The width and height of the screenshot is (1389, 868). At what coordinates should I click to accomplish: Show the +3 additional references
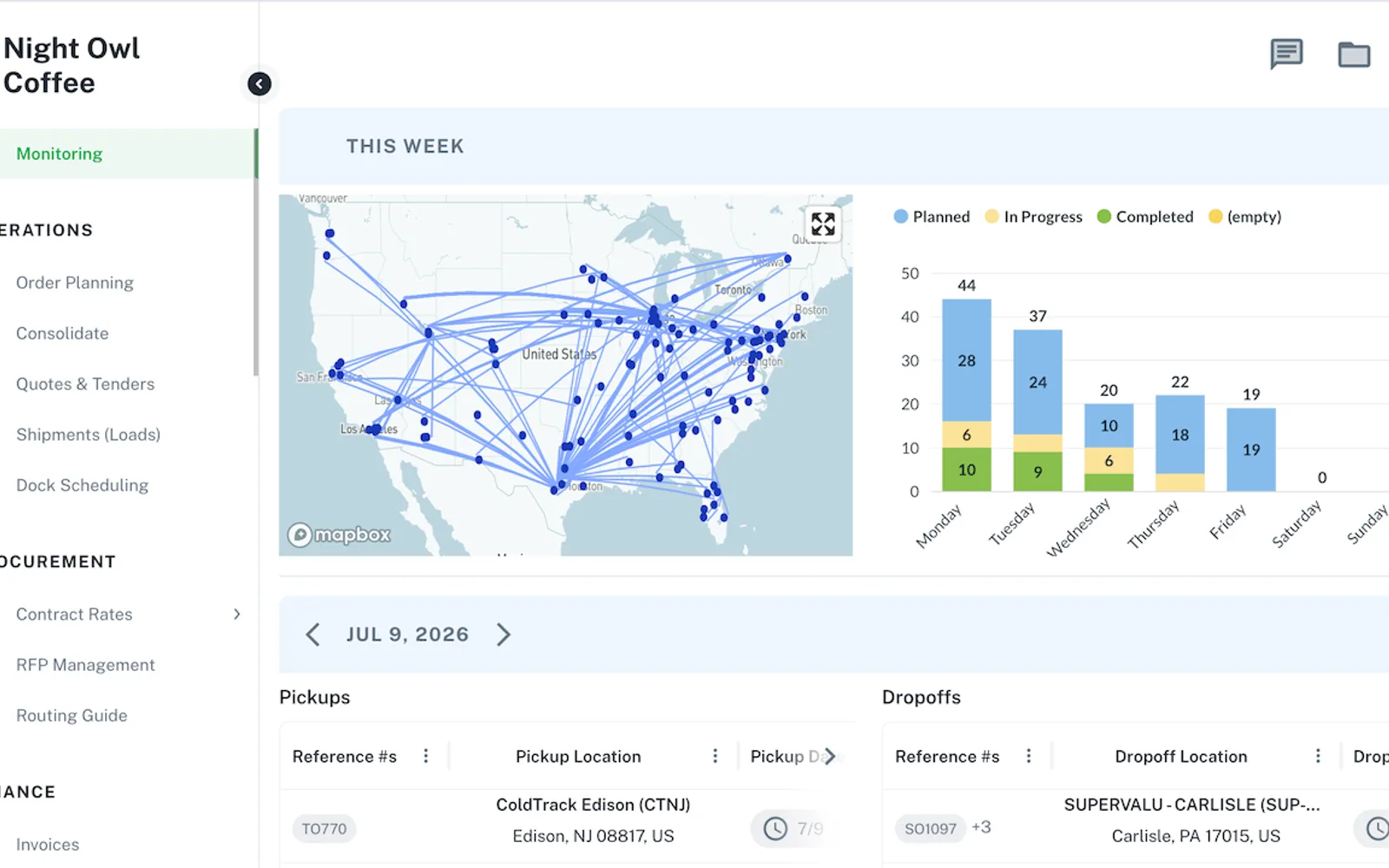click(981, 827)
